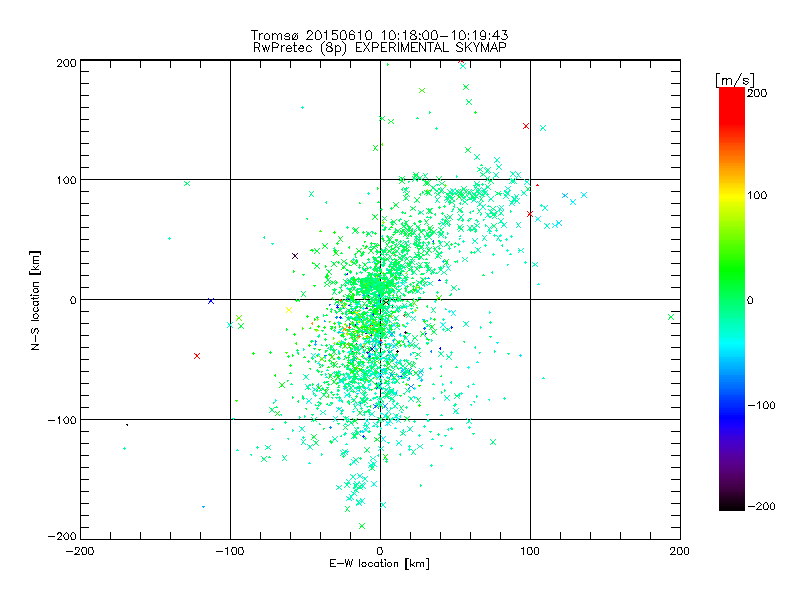The width and height of the screenshot is (800, 600).
Task: Click the colorbar tick label '−100'
Action: pyautogui.click(x=761, y=406)
